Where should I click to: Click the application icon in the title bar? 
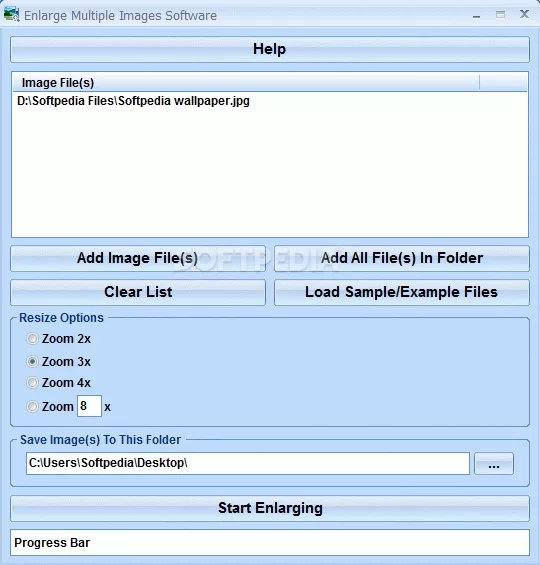click(x=11, y=14)
